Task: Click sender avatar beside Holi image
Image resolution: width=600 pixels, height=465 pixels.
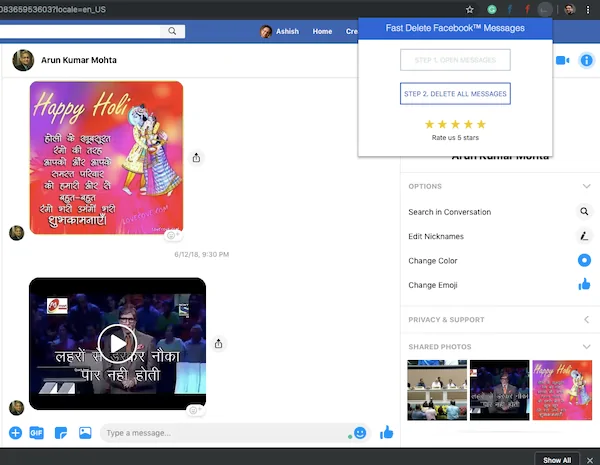Action: 16,233
